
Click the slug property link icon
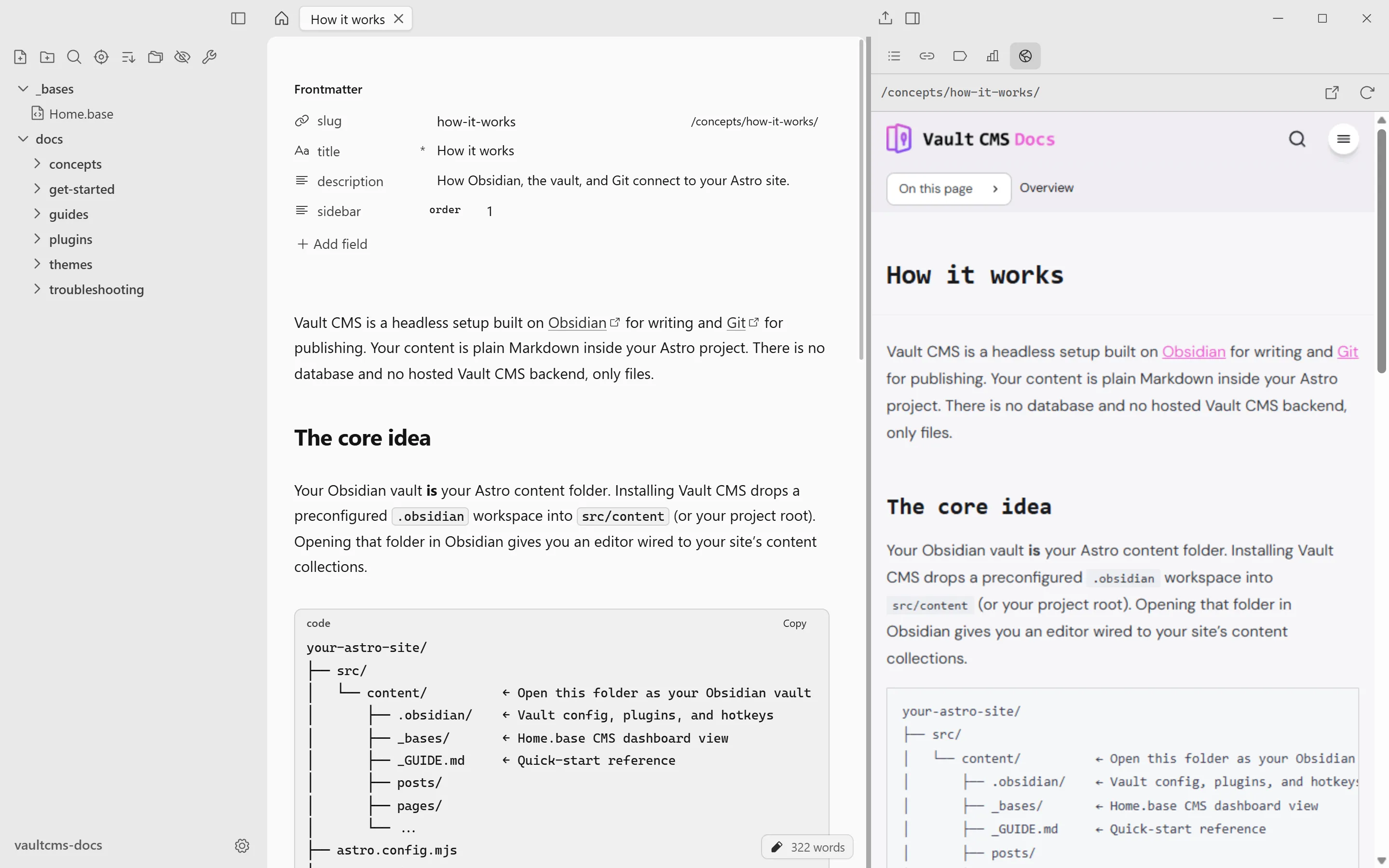(302, 121)
